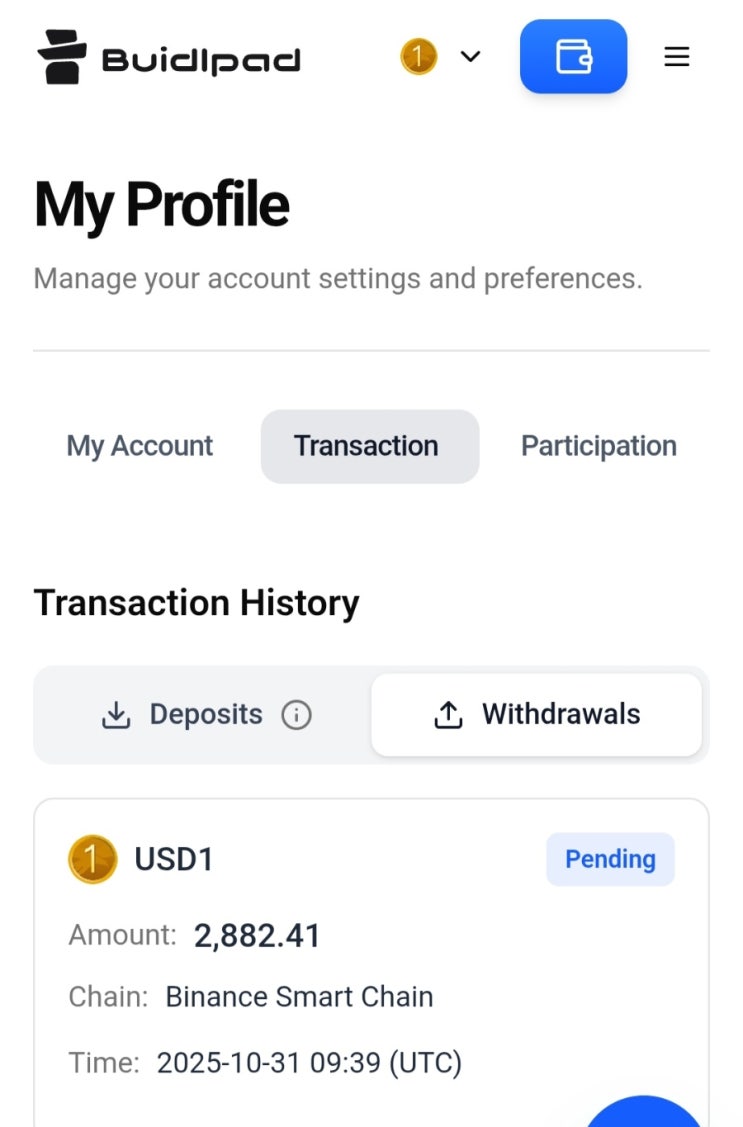743x1127 pixels.
Task: Show the Deposits history
Action: point(205,714)
